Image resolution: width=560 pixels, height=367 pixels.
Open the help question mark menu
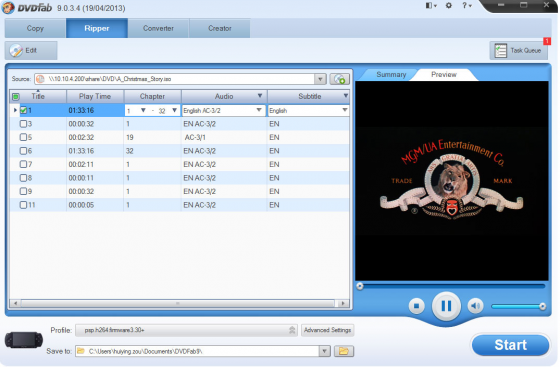(x=467, y=5)
